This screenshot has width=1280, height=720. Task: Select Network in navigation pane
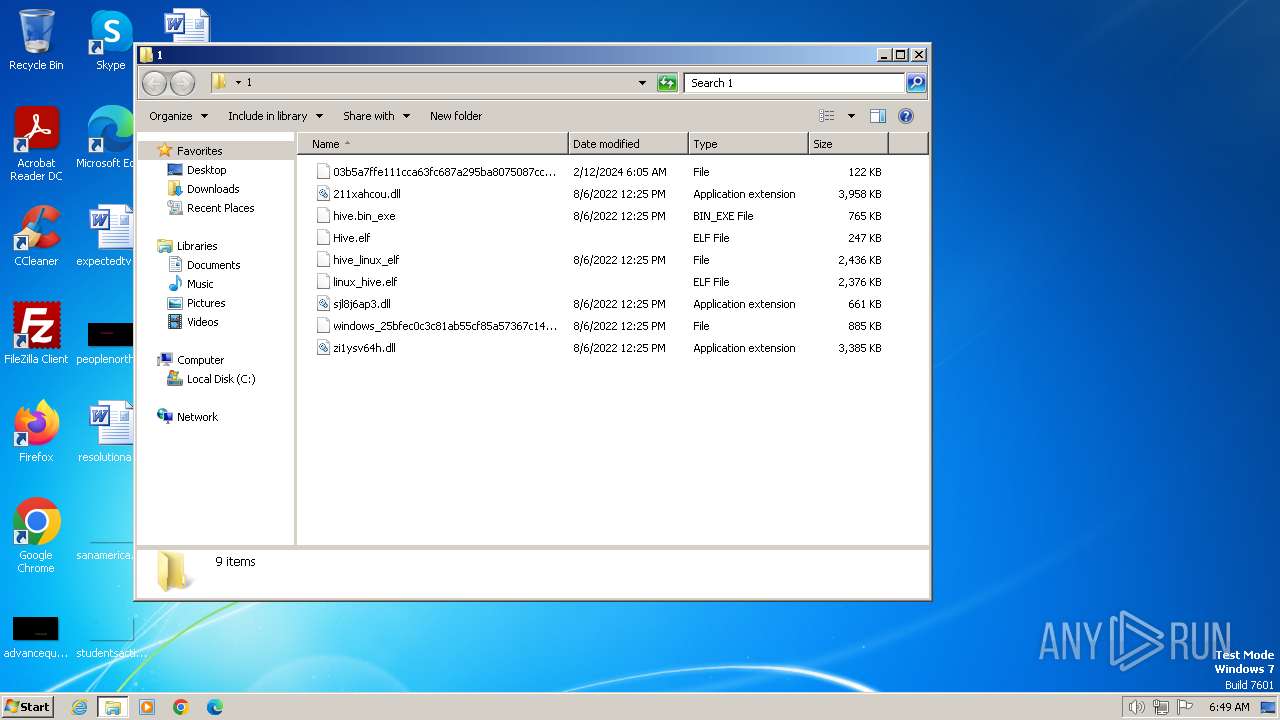[x=197, y=417]
